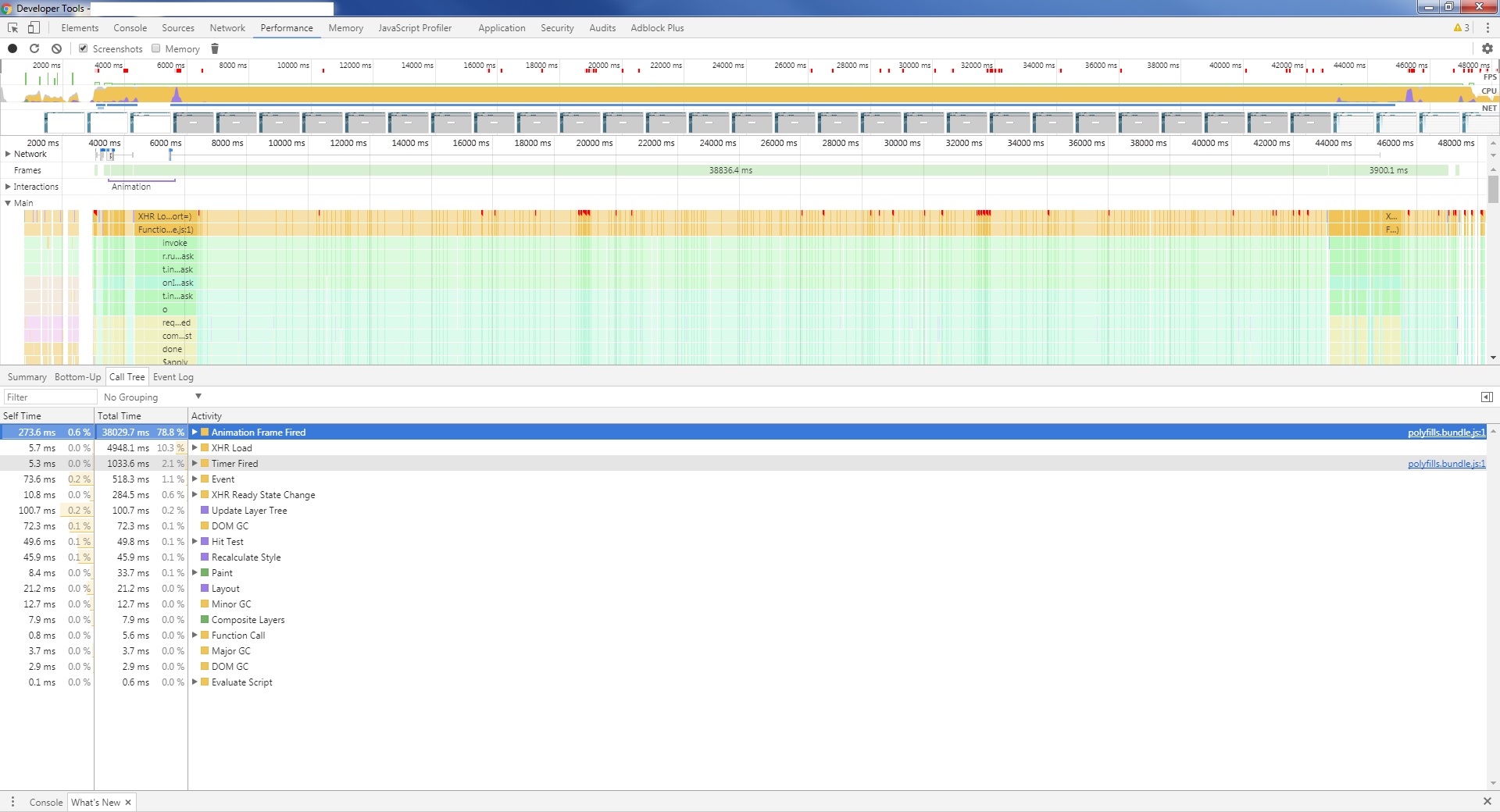Expand the Network track
The image size is (1500, 812).
[x=8, y=154]
